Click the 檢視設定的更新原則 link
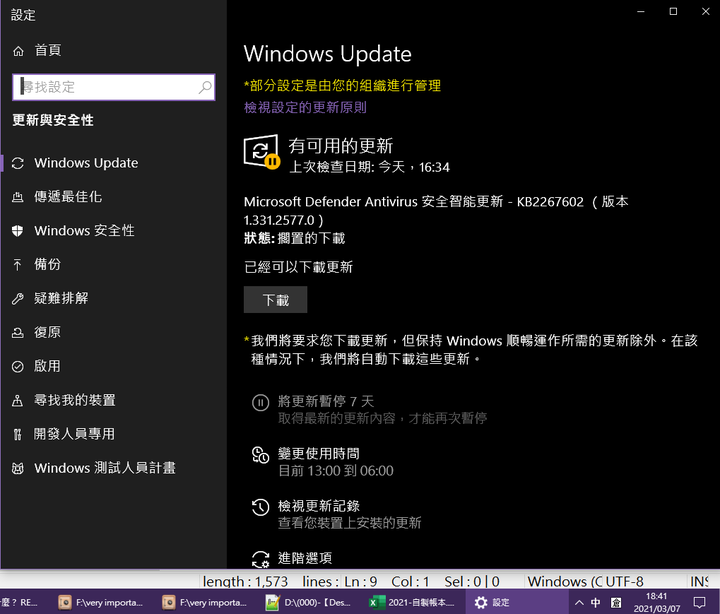Viewport: 720px width, 614px height. 305,107
